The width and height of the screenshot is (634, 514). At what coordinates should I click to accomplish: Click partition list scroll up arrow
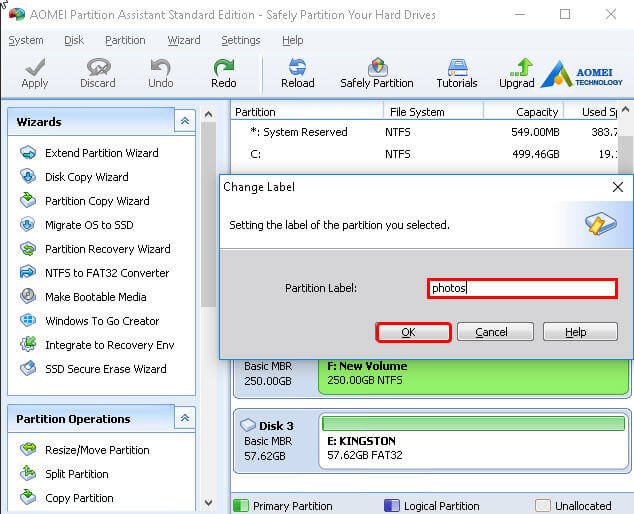626,110
